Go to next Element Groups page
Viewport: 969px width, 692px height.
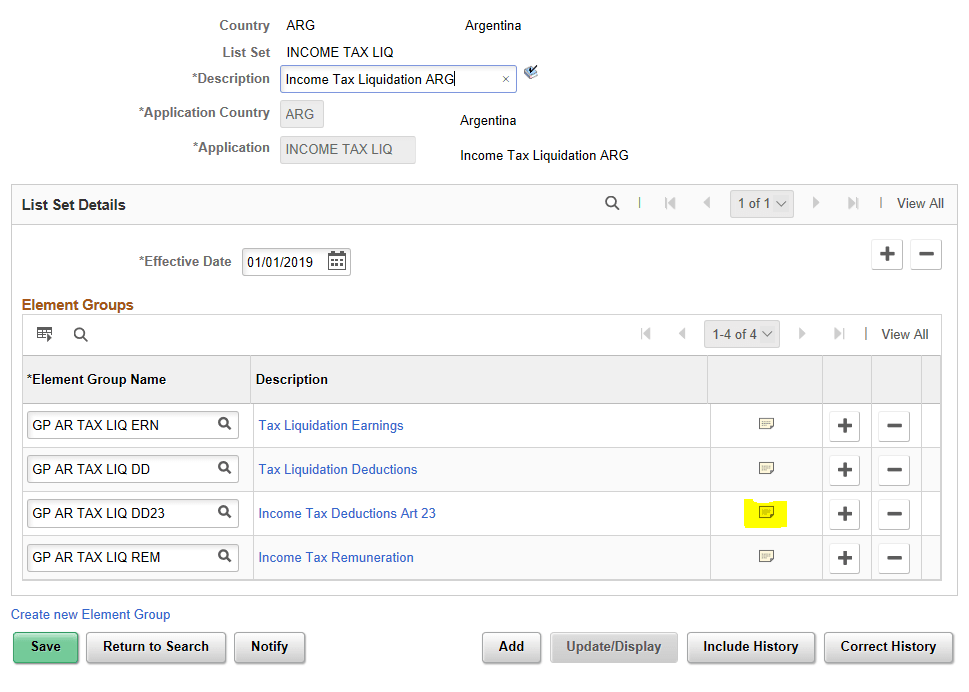tap(802, 334)
